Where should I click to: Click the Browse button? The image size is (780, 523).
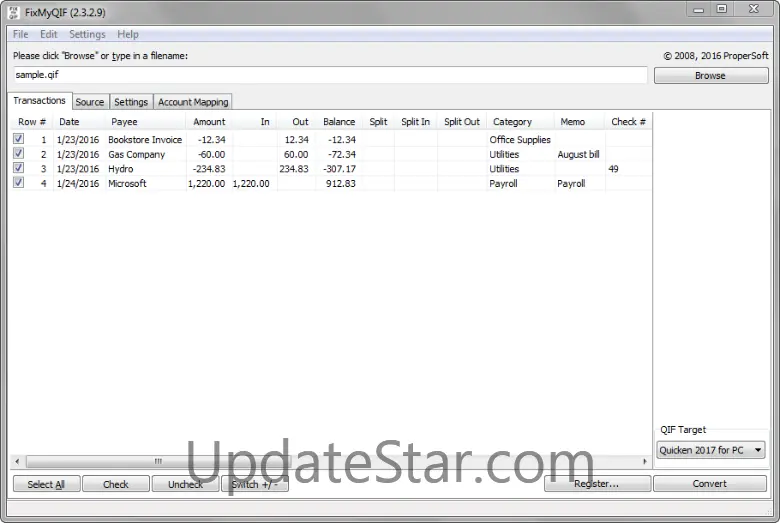pos(711,76)
